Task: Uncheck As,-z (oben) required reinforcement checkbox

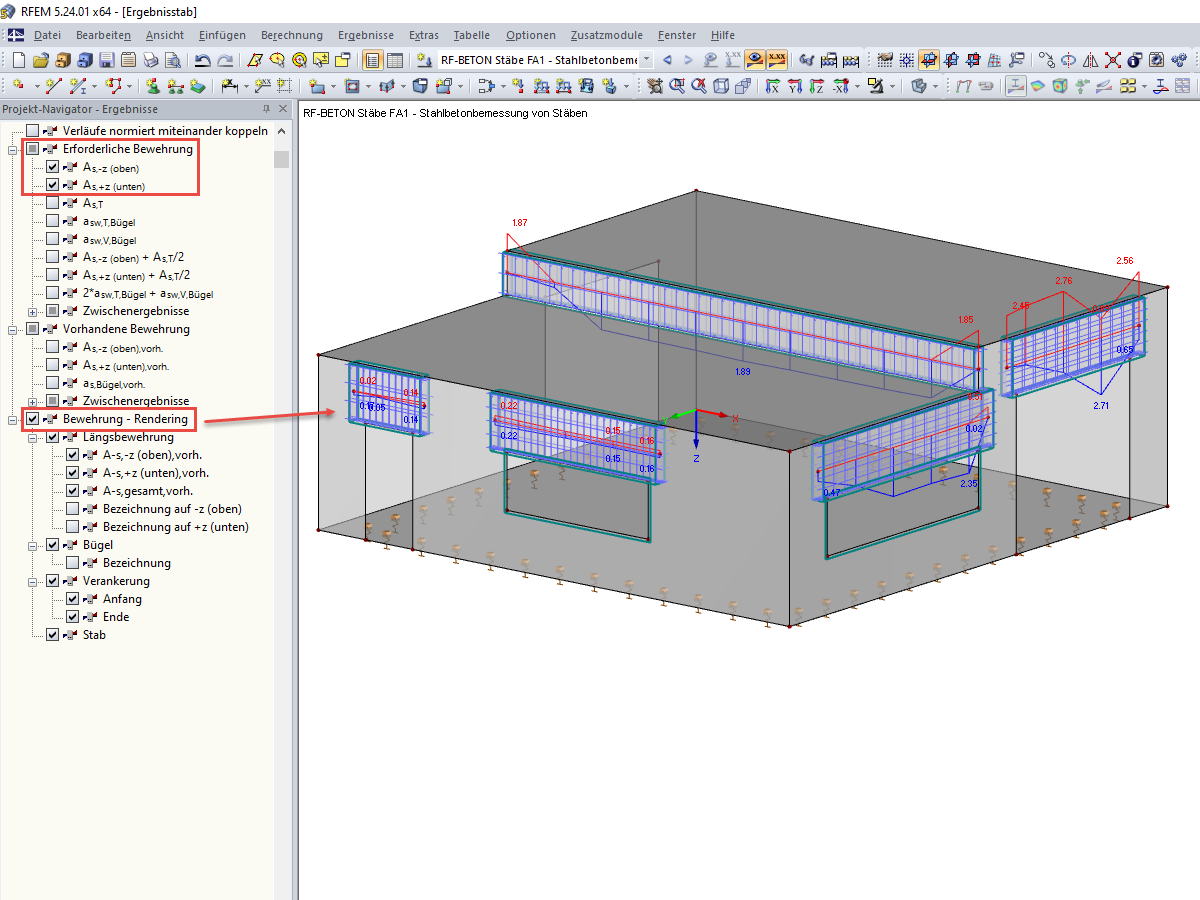Action: coord(52,167)
